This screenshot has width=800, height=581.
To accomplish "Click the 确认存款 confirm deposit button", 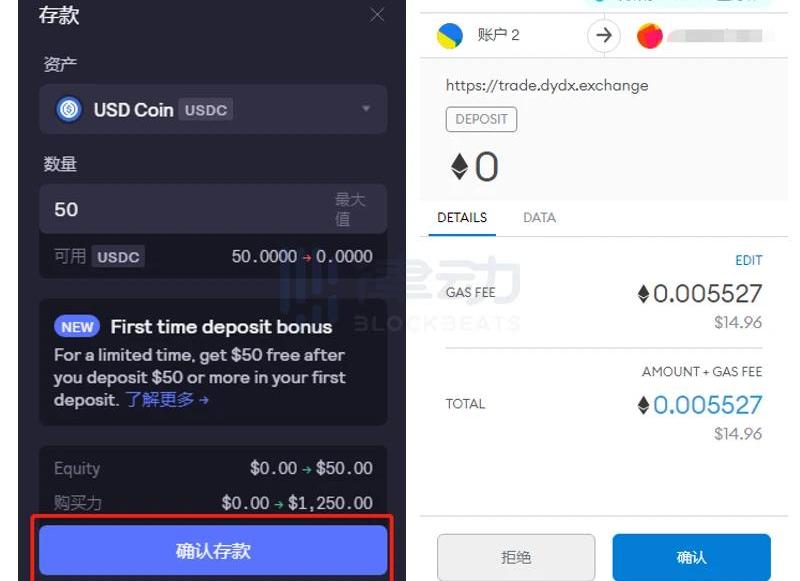I will point(213,550).
